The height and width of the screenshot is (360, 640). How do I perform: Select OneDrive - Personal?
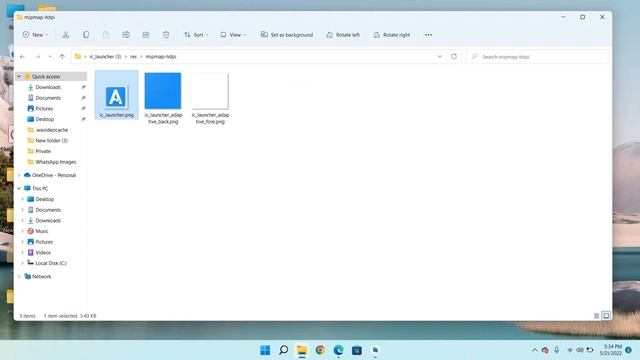point(54,175)
